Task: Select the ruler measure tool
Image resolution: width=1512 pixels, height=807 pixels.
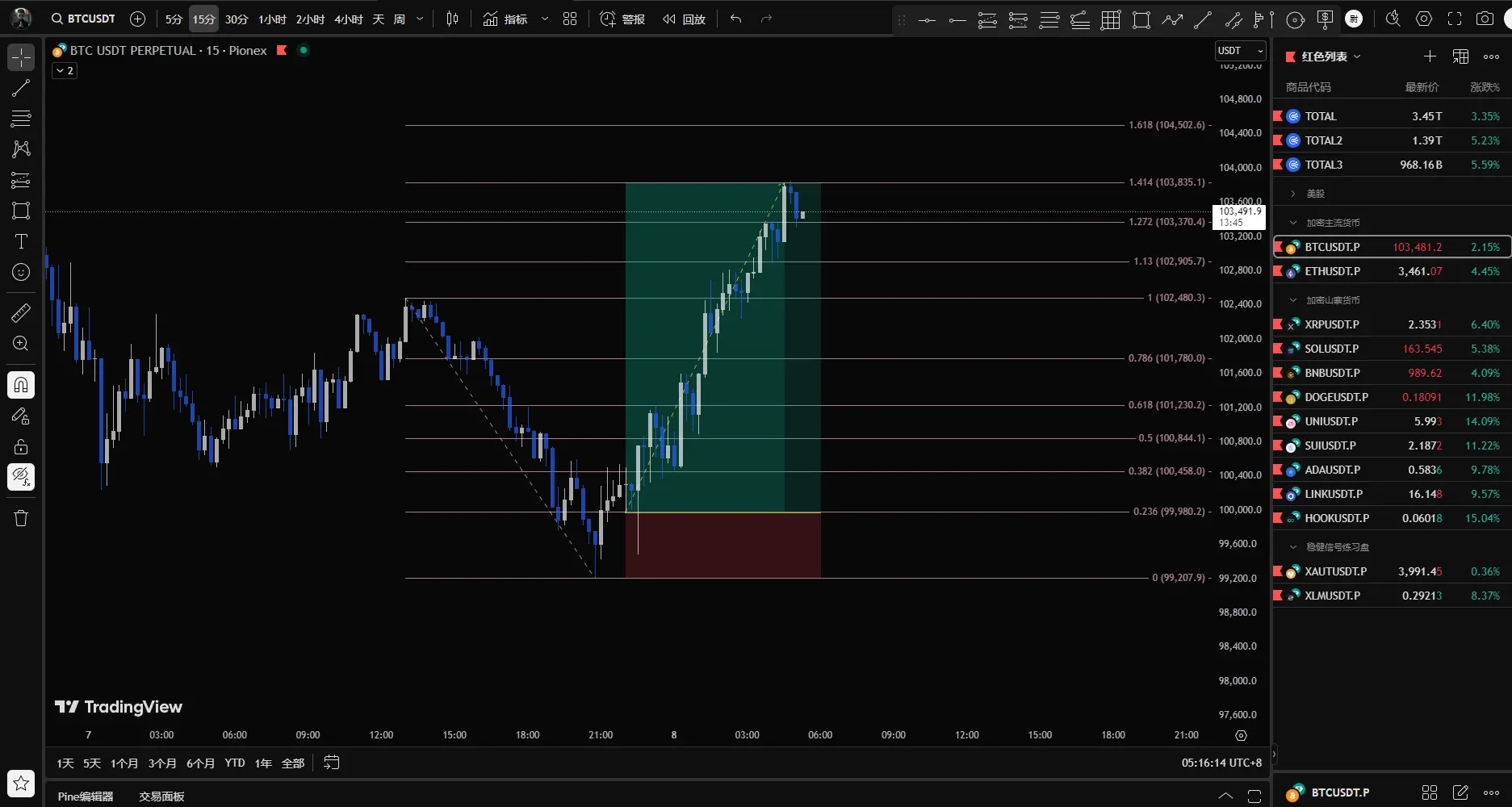Action: pyautogui.click(x=21, y=312)
